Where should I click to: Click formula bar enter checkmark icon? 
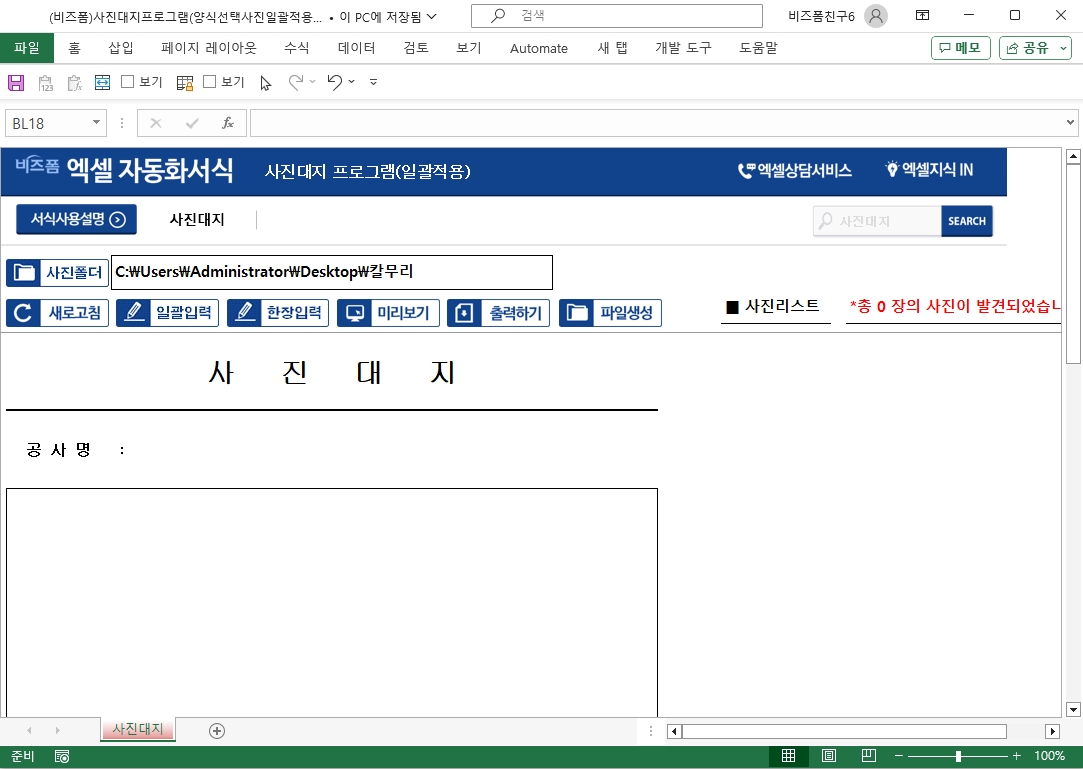[192, 123]
